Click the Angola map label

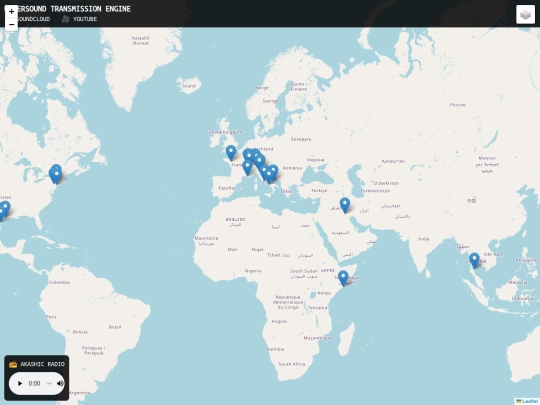[x=279, y=321]
